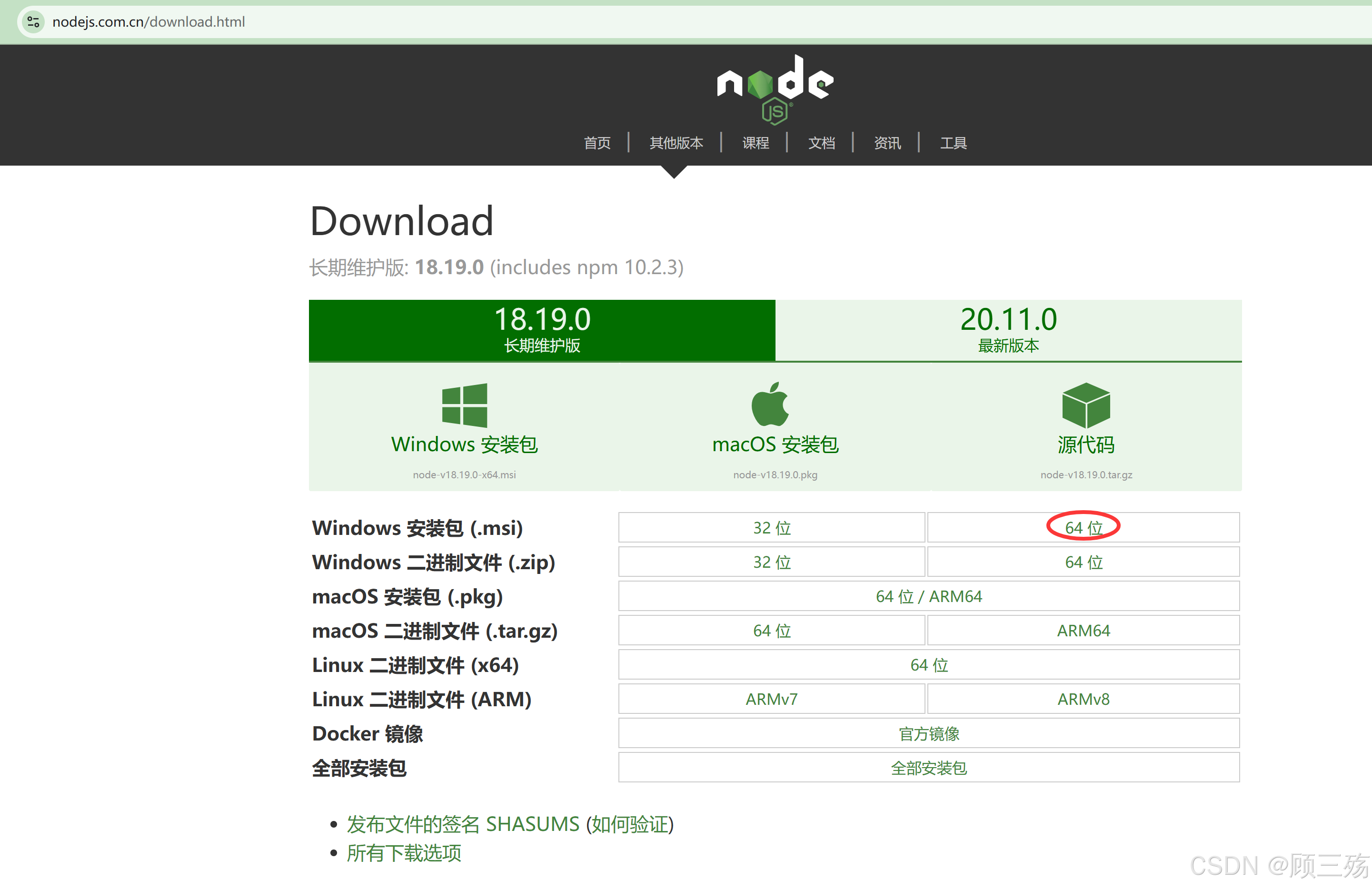Viewport: 1372px width, 889px height.
Task: Click the macOS Apple logo icon
Action: [x=770, y=404]
